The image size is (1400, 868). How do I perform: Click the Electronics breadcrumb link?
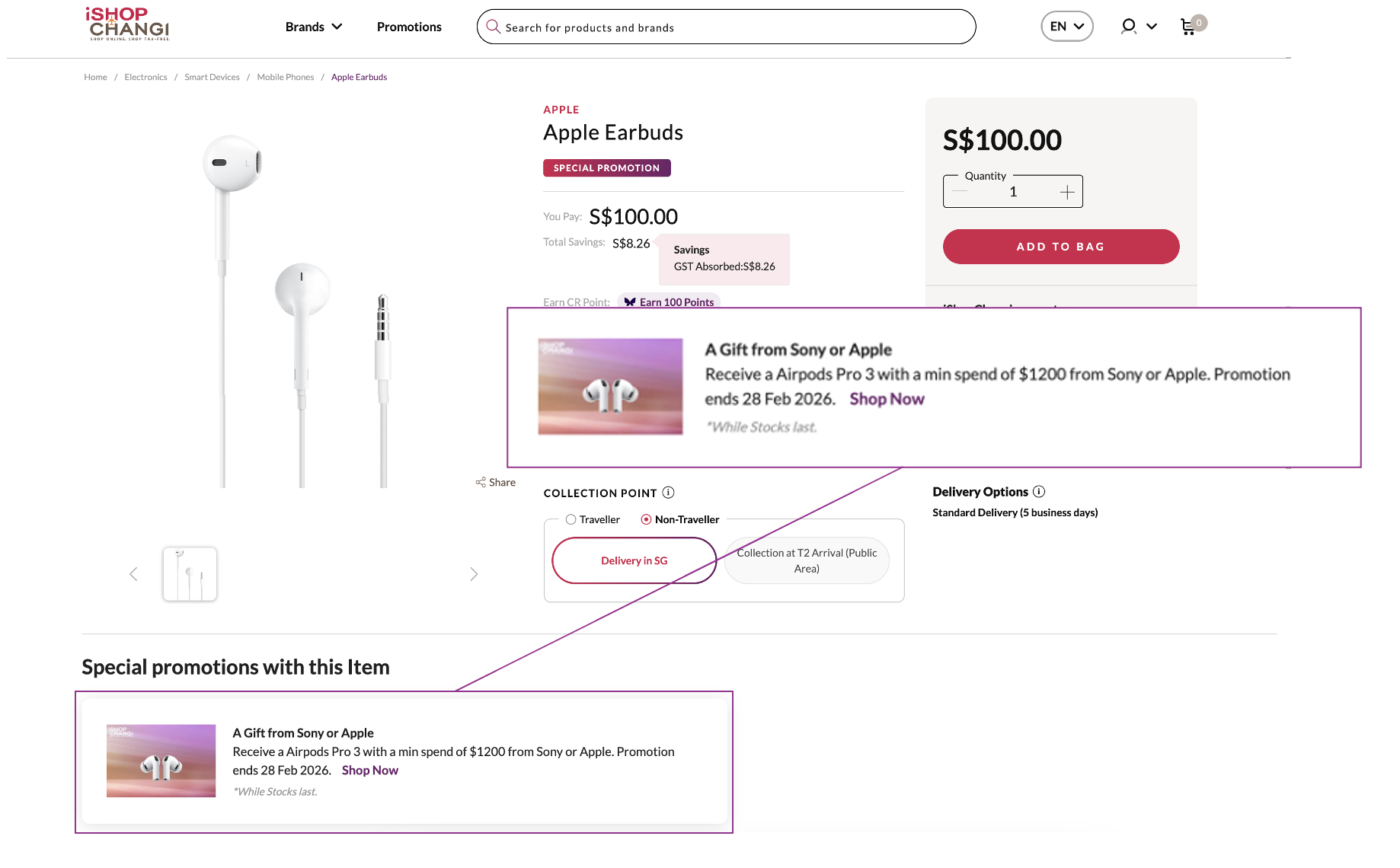[x=145, y=77]
